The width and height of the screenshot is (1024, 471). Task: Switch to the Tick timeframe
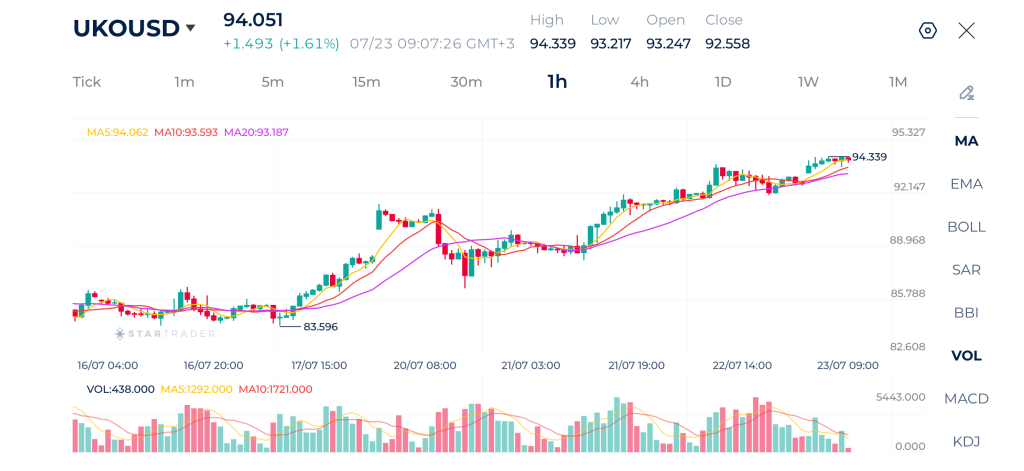pyautogui.click(x=87, y=82)
